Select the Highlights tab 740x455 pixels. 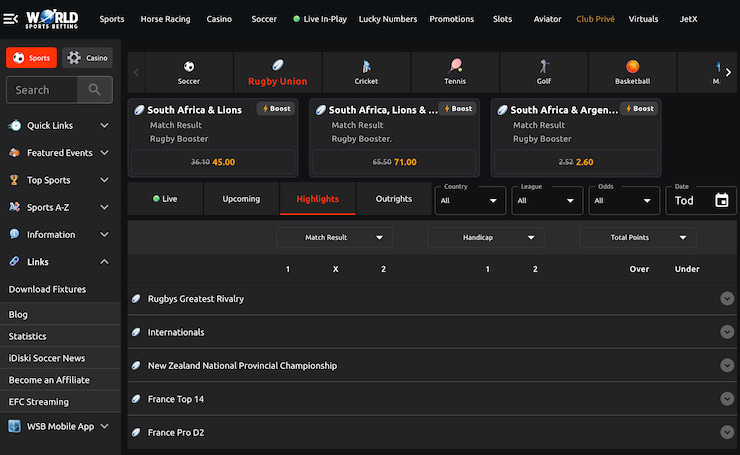pos(318,199)
